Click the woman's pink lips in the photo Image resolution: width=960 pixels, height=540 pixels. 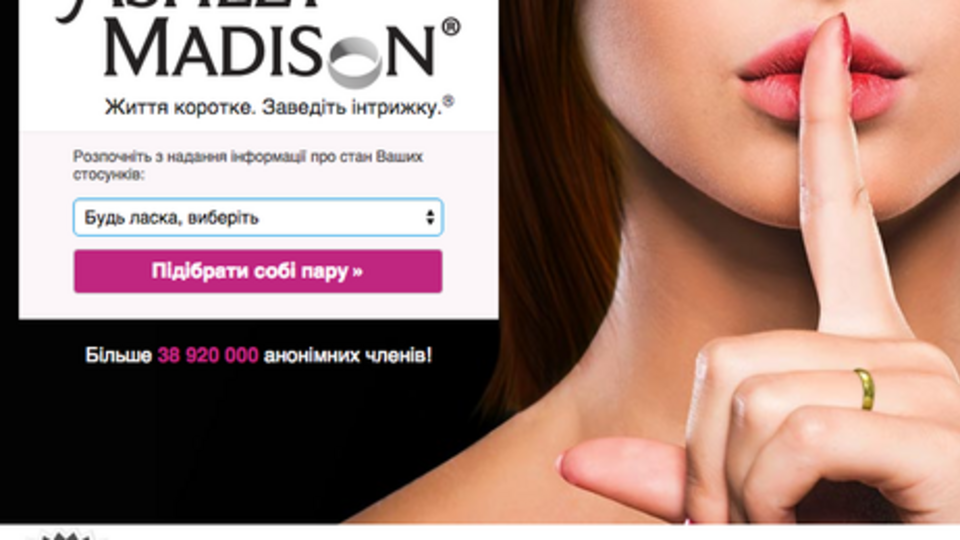click(x=820, y=75)
